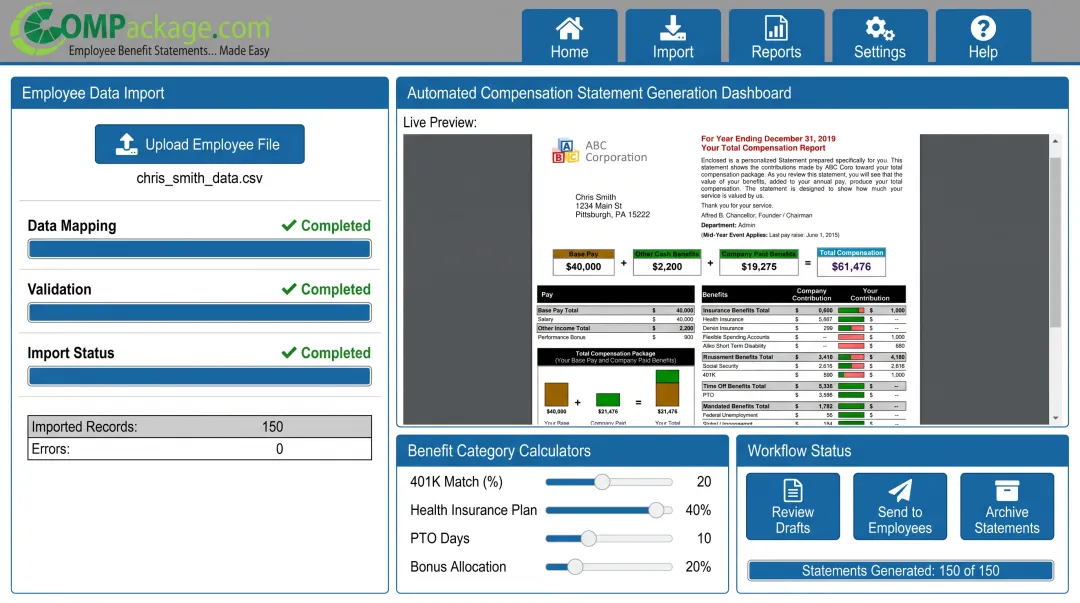Screen dimensions: 1080x603
Task: Click the ABC Corporation blocks logo in preview
Action: pyautogui.click(x=565, y=151)
